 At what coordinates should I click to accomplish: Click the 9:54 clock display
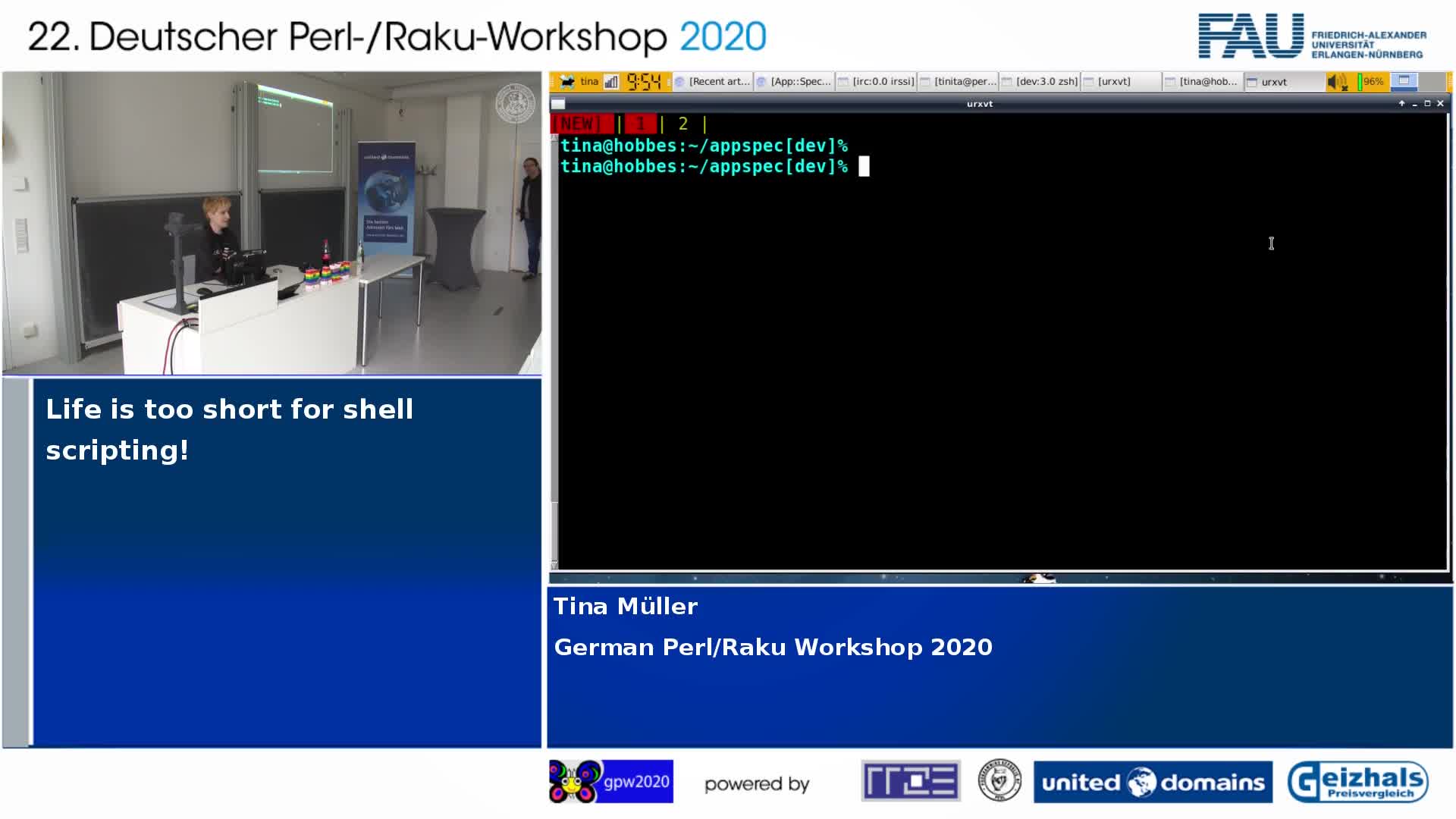pos(644,81)
